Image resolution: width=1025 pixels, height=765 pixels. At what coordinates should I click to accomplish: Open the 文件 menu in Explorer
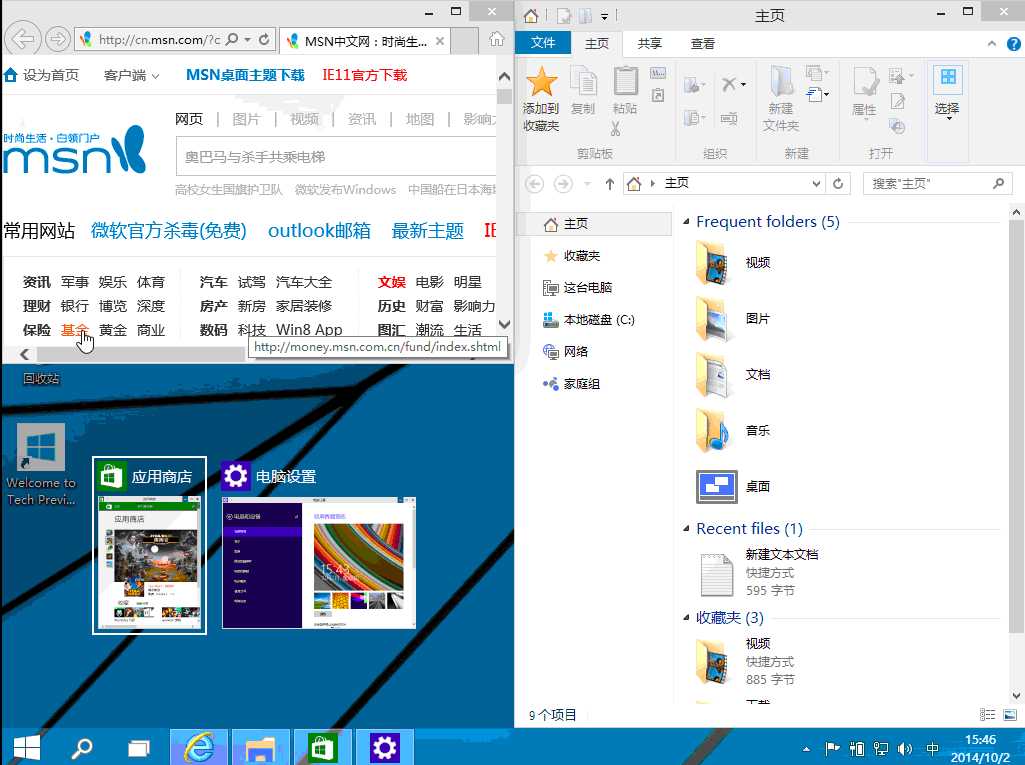[543, 43]
